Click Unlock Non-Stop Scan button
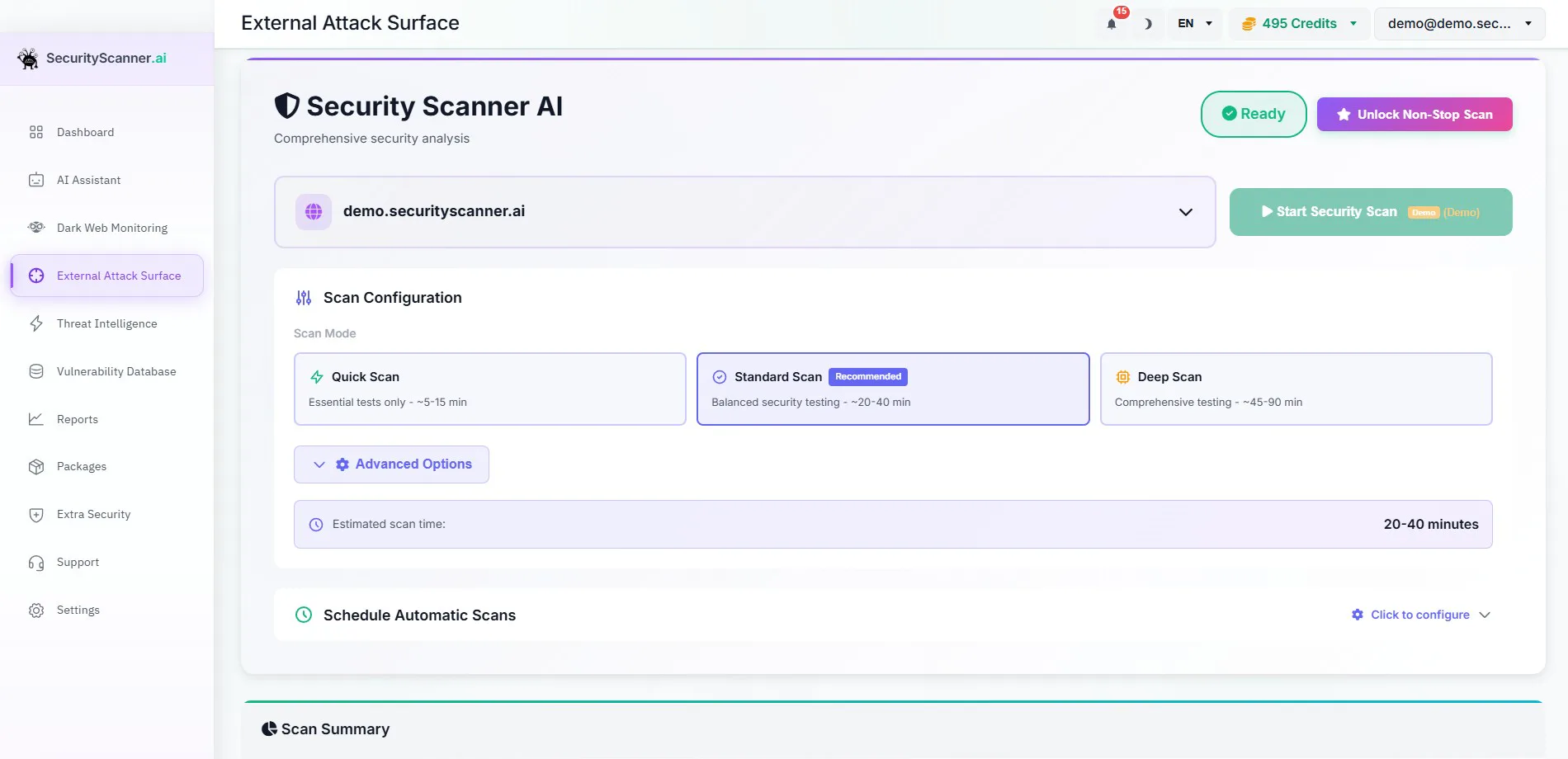This screenshot has height=759, width=1568. tap(1415, 115)
